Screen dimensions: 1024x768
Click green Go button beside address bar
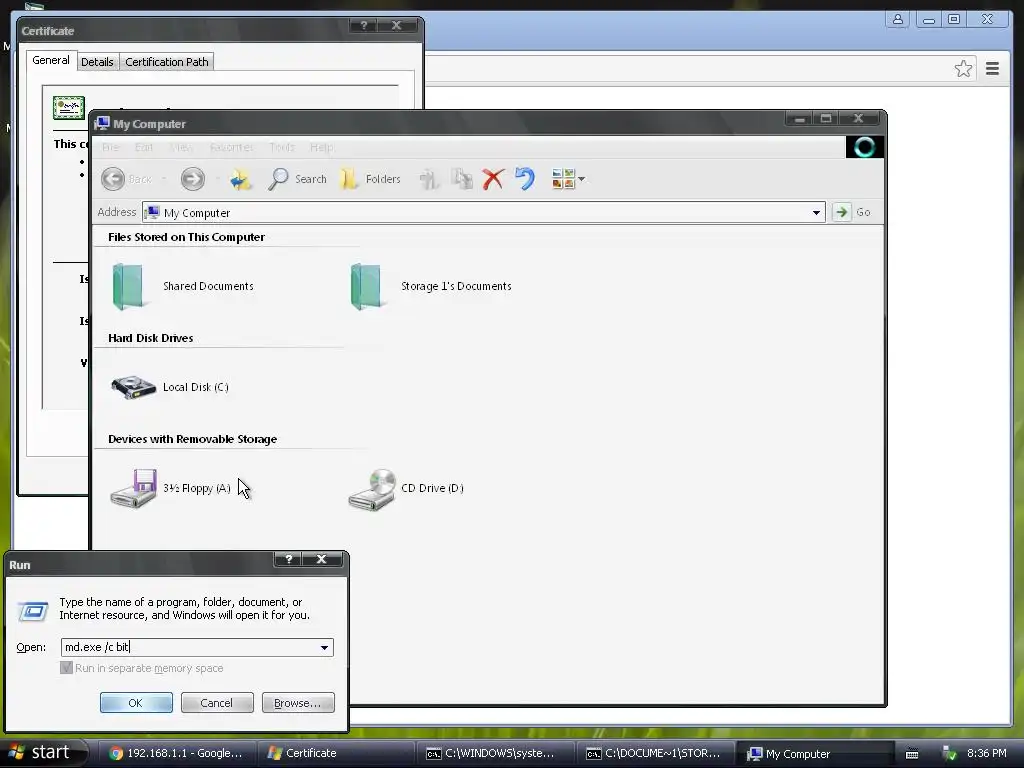(852, 212)
